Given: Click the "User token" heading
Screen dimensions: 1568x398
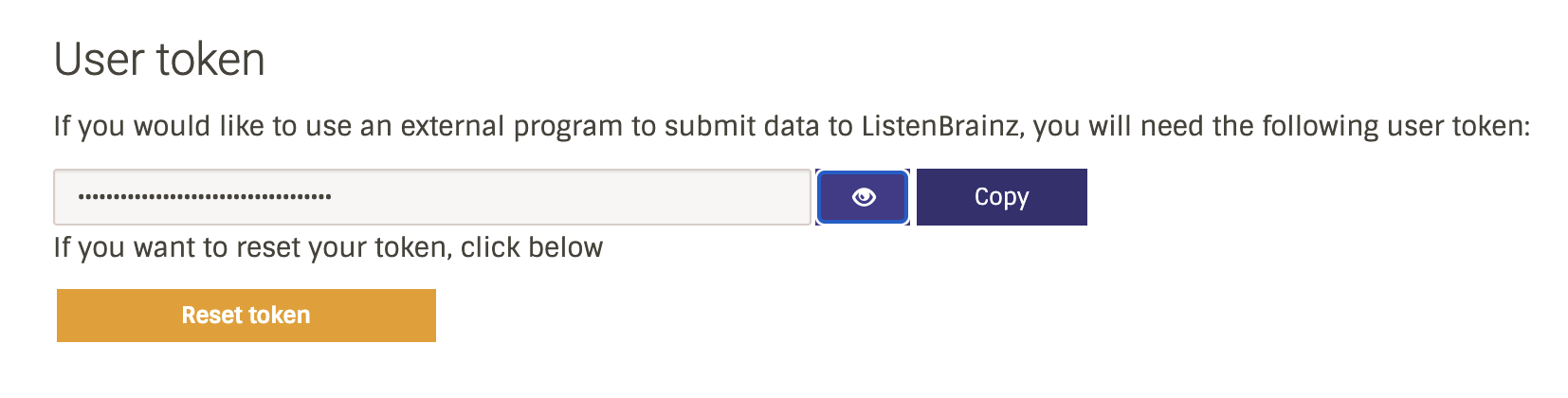Looking at the screenshot, I should 159,60.
